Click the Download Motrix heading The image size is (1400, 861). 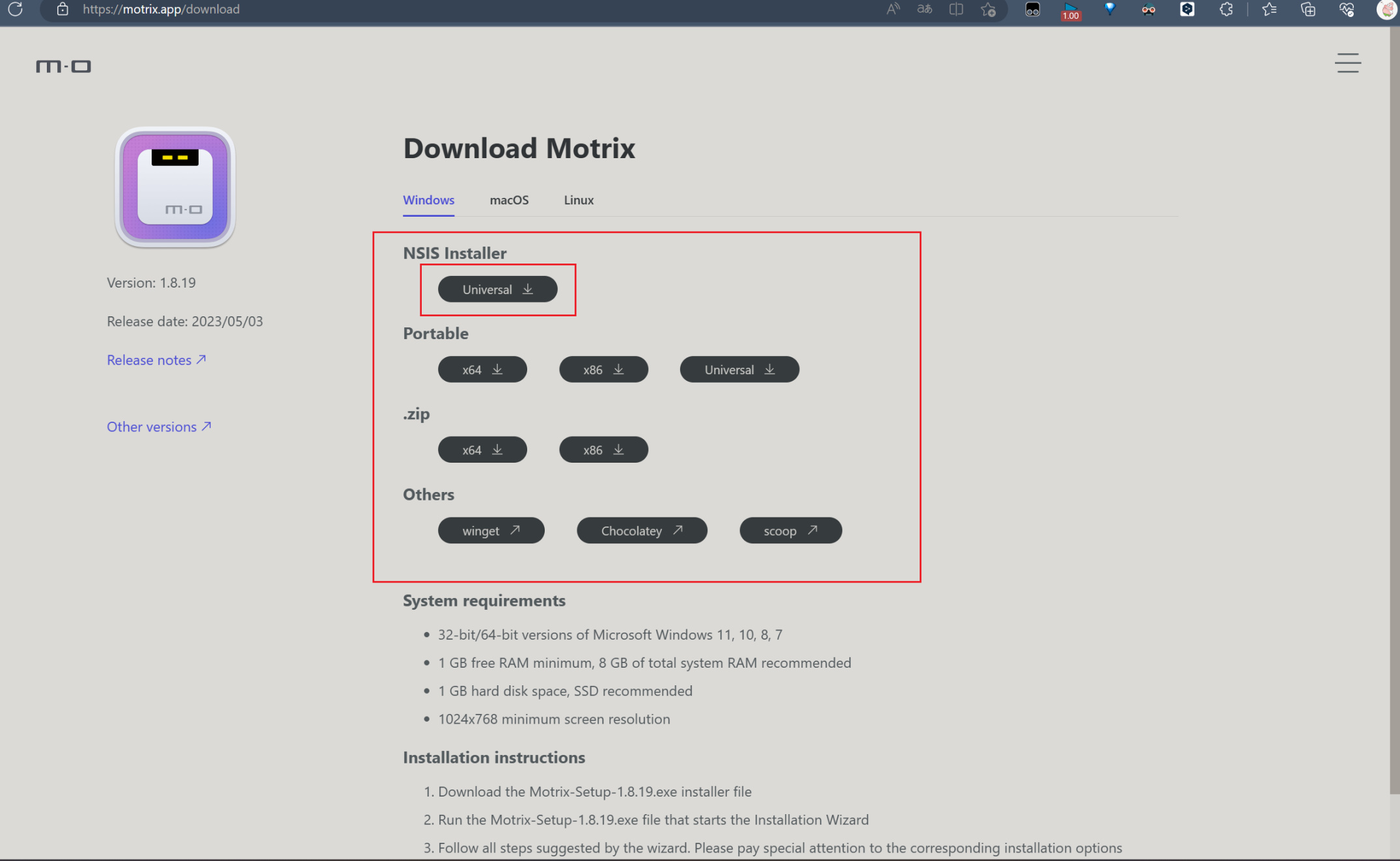(x=519, y=148)
